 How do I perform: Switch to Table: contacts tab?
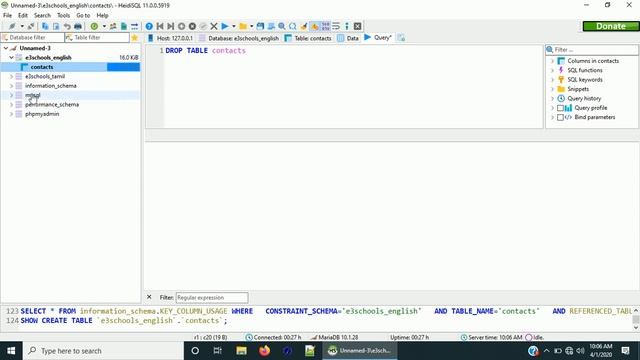[x=308, y=38]
